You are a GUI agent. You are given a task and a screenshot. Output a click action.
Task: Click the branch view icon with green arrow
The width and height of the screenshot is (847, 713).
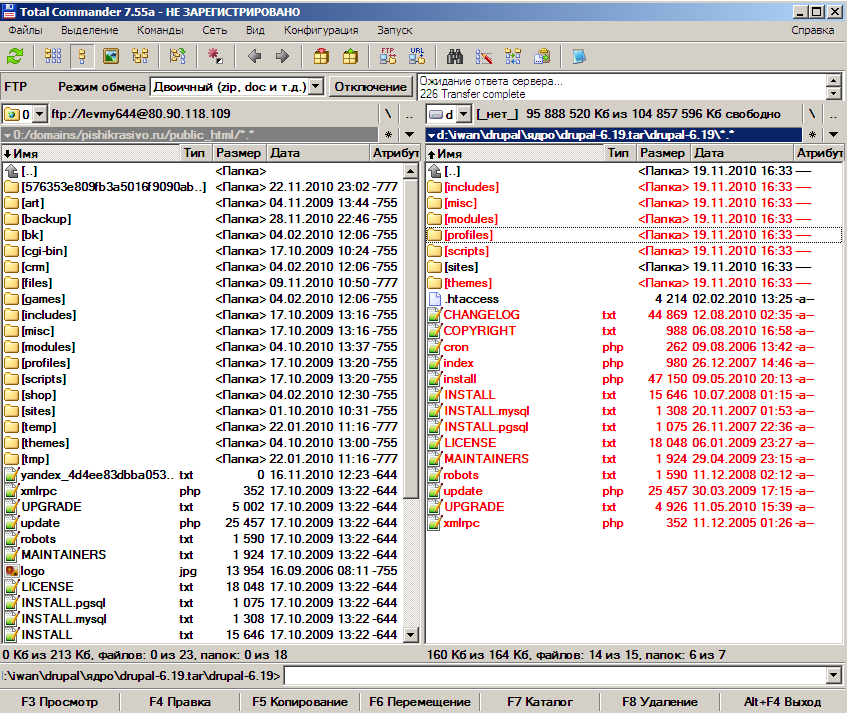click(x=178, y=56)
